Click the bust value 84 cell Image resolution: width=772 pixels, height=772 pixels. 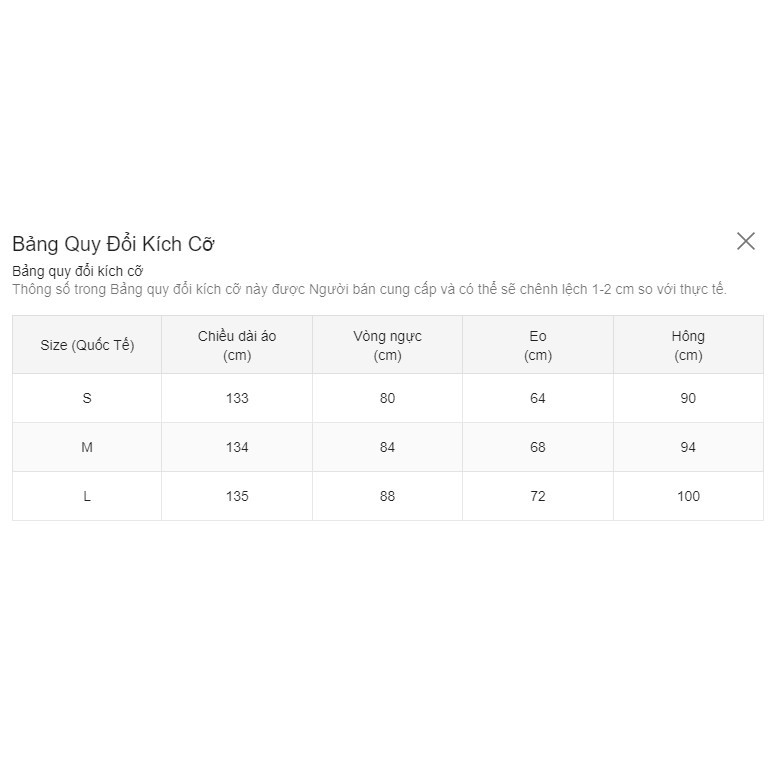387,447
